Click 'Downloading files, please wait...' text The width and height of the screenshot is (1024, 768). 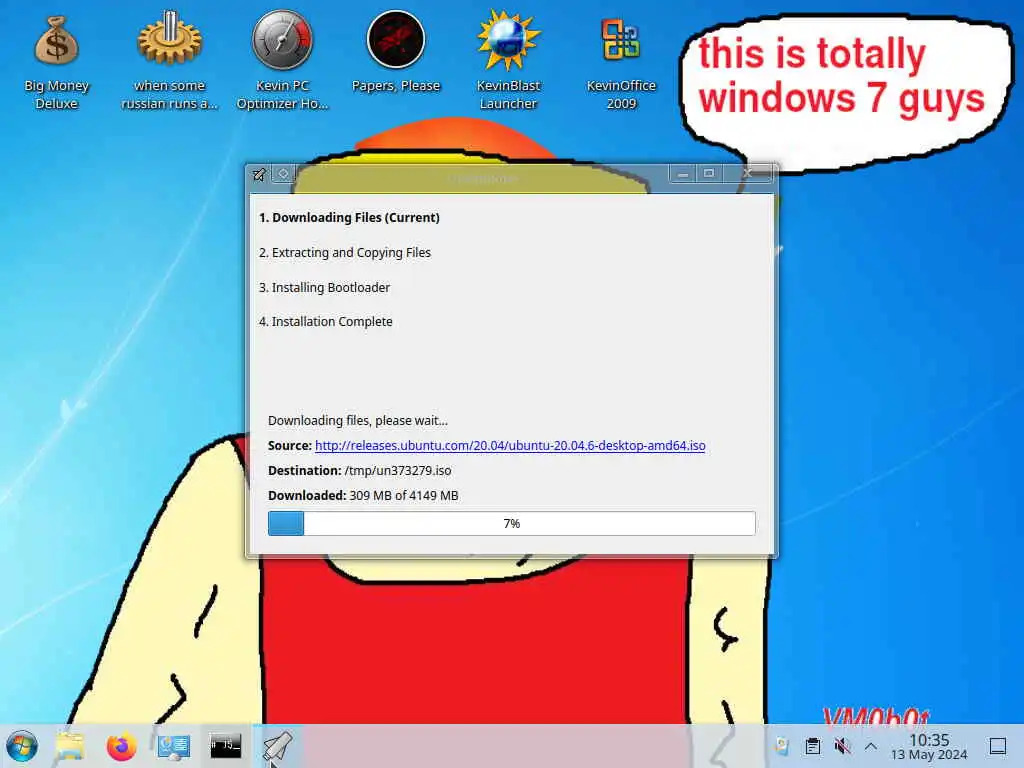click(x=358, y=421)
